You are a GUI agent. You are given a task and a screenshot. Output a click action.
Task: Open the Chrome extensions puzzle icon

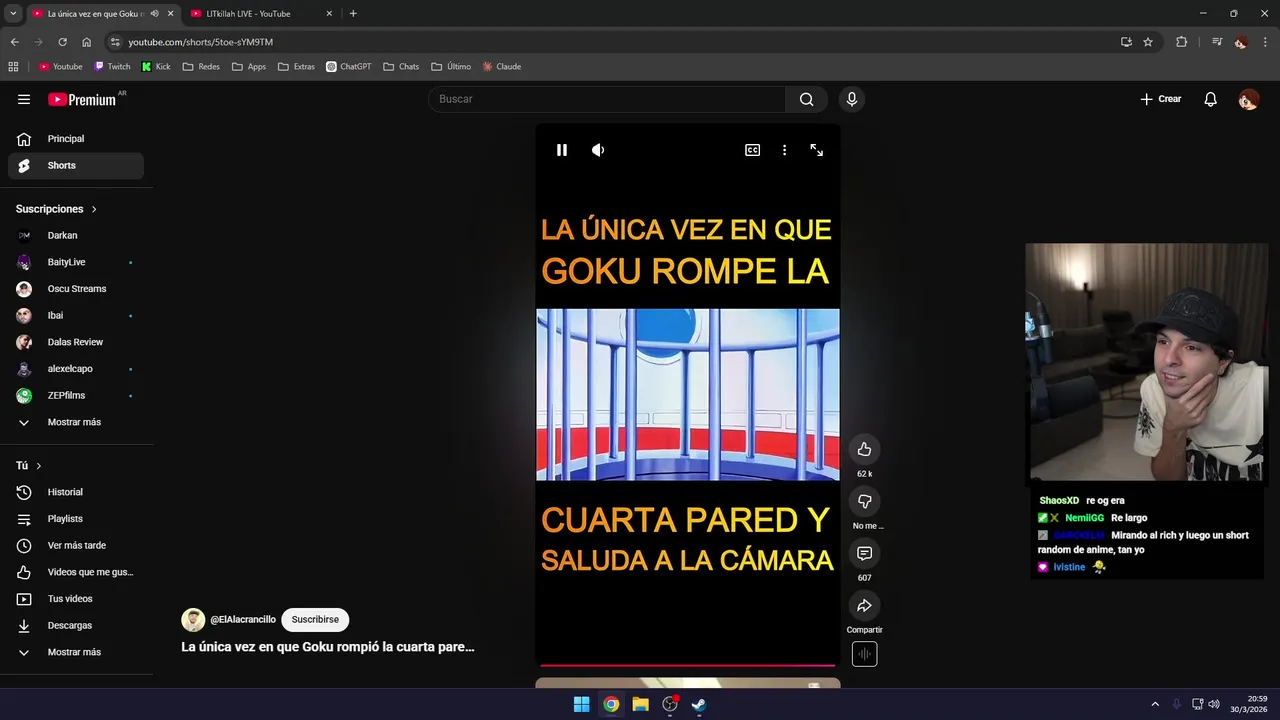tap(1181, 42)
